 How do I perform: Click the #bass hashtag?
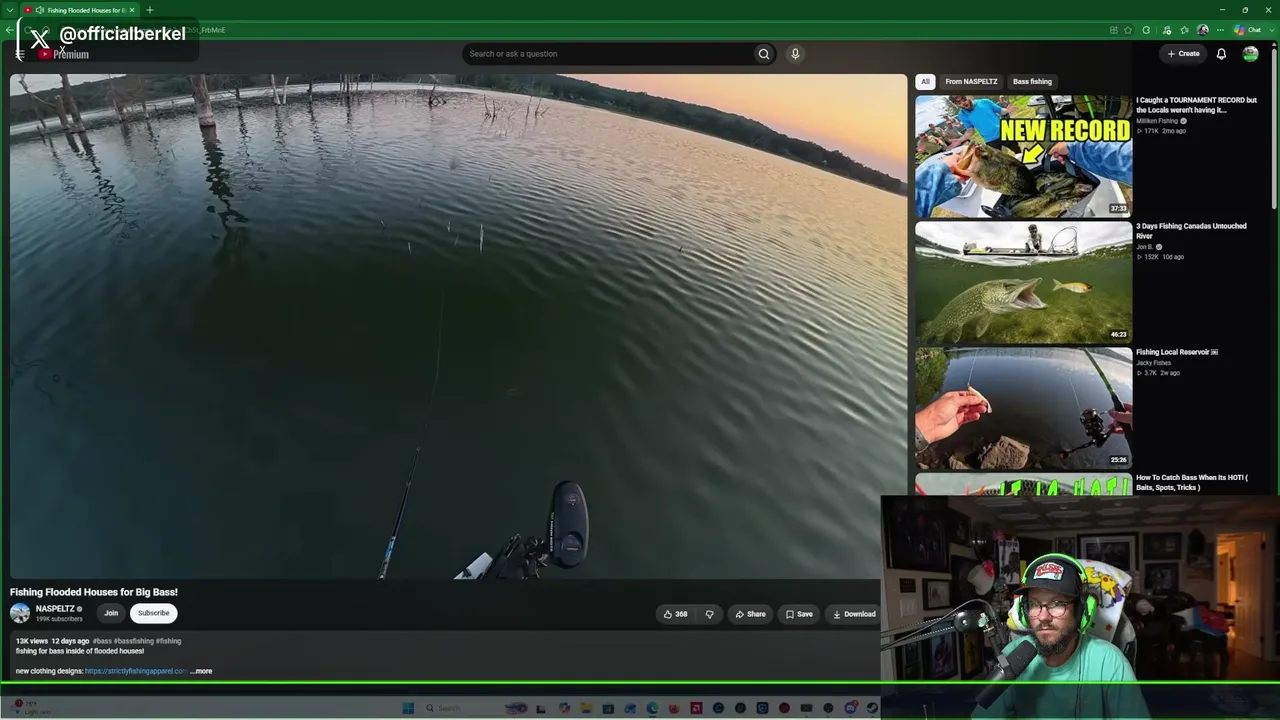click(x=102, y=641)
